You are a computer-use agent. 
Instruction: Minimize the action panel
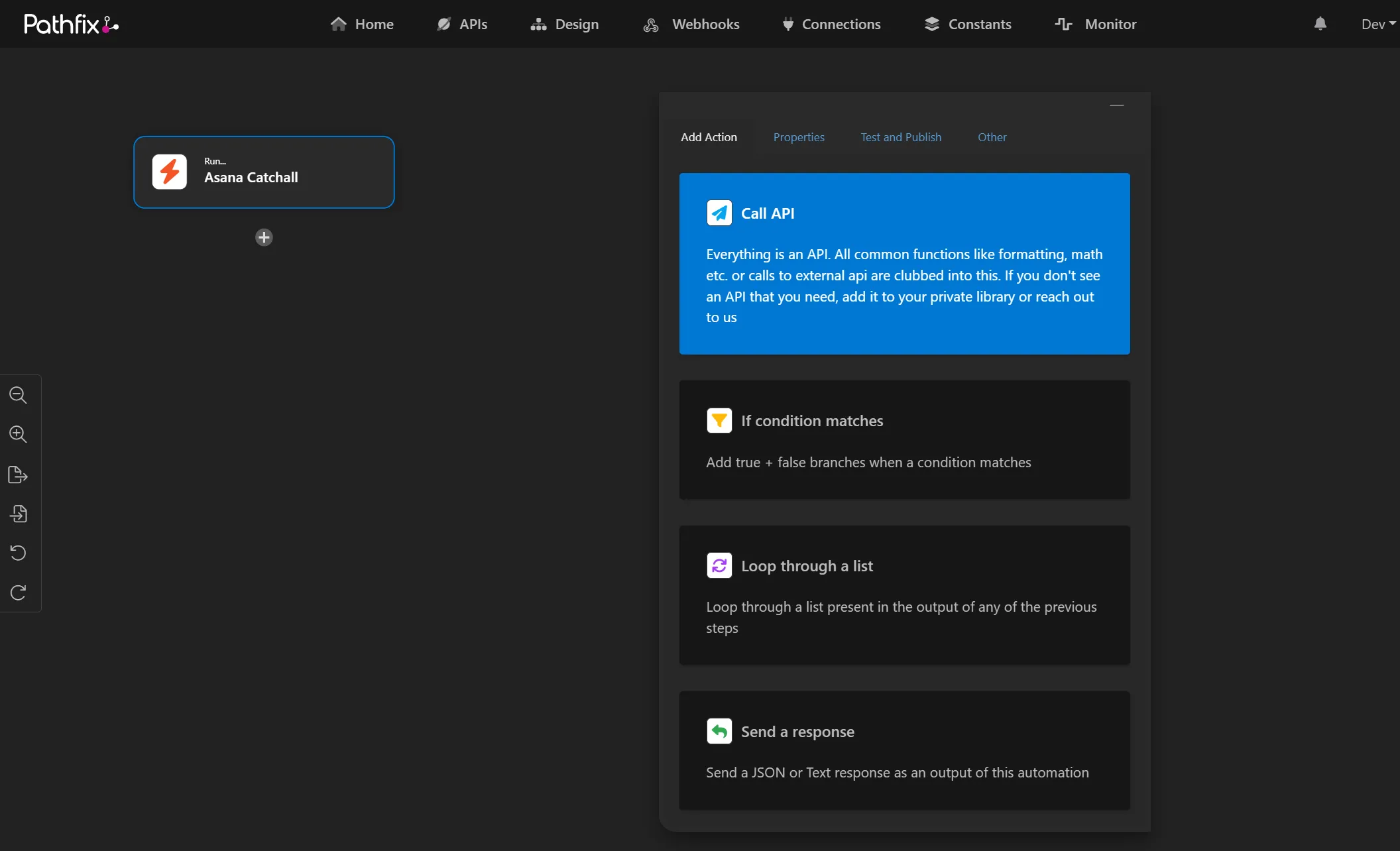[1117, 105]
